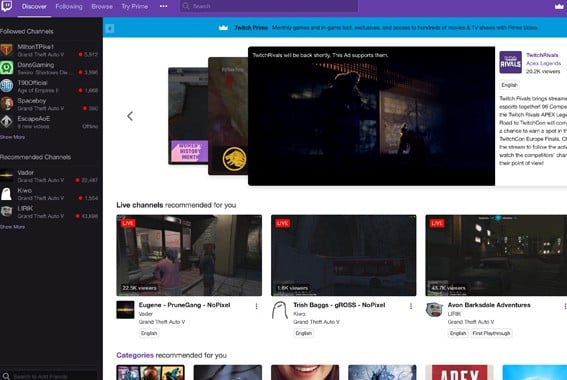Click the top Search input field

(269, 6)
